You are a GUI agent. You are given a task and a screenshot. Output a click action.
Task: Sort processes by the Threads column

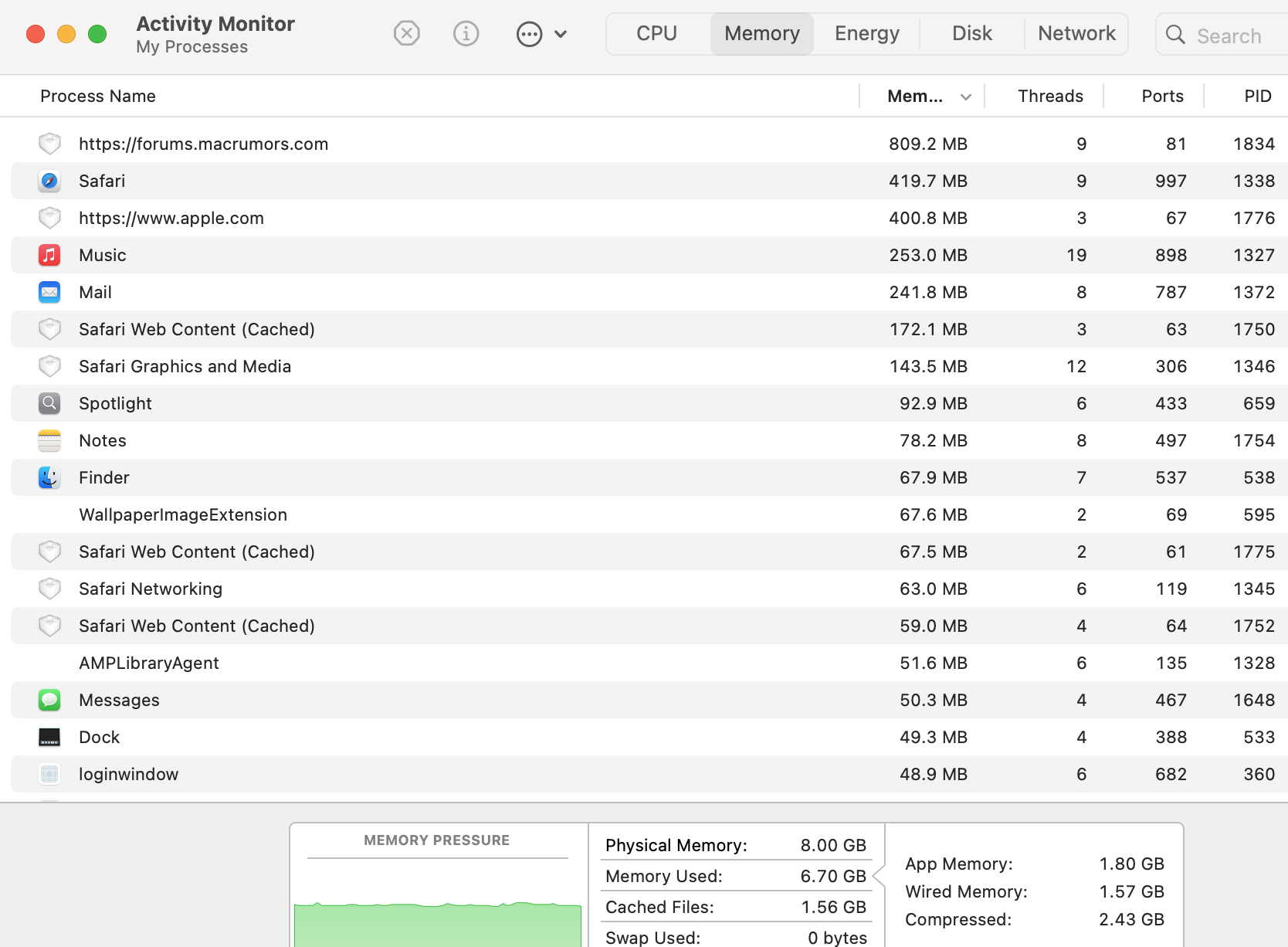(1050, 96)
